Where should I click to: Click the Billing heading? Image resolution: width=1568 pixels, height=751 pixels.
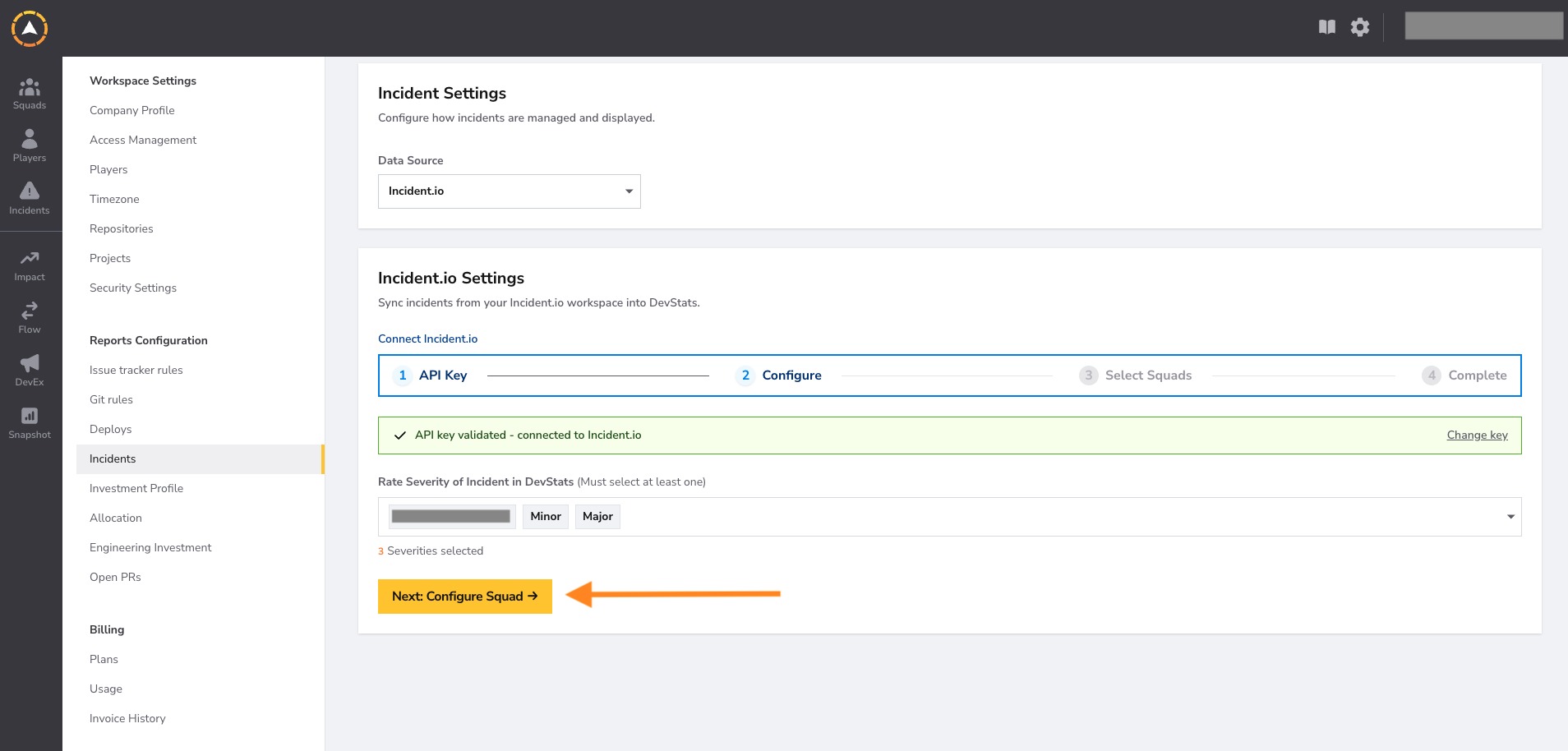pos(107,629)
